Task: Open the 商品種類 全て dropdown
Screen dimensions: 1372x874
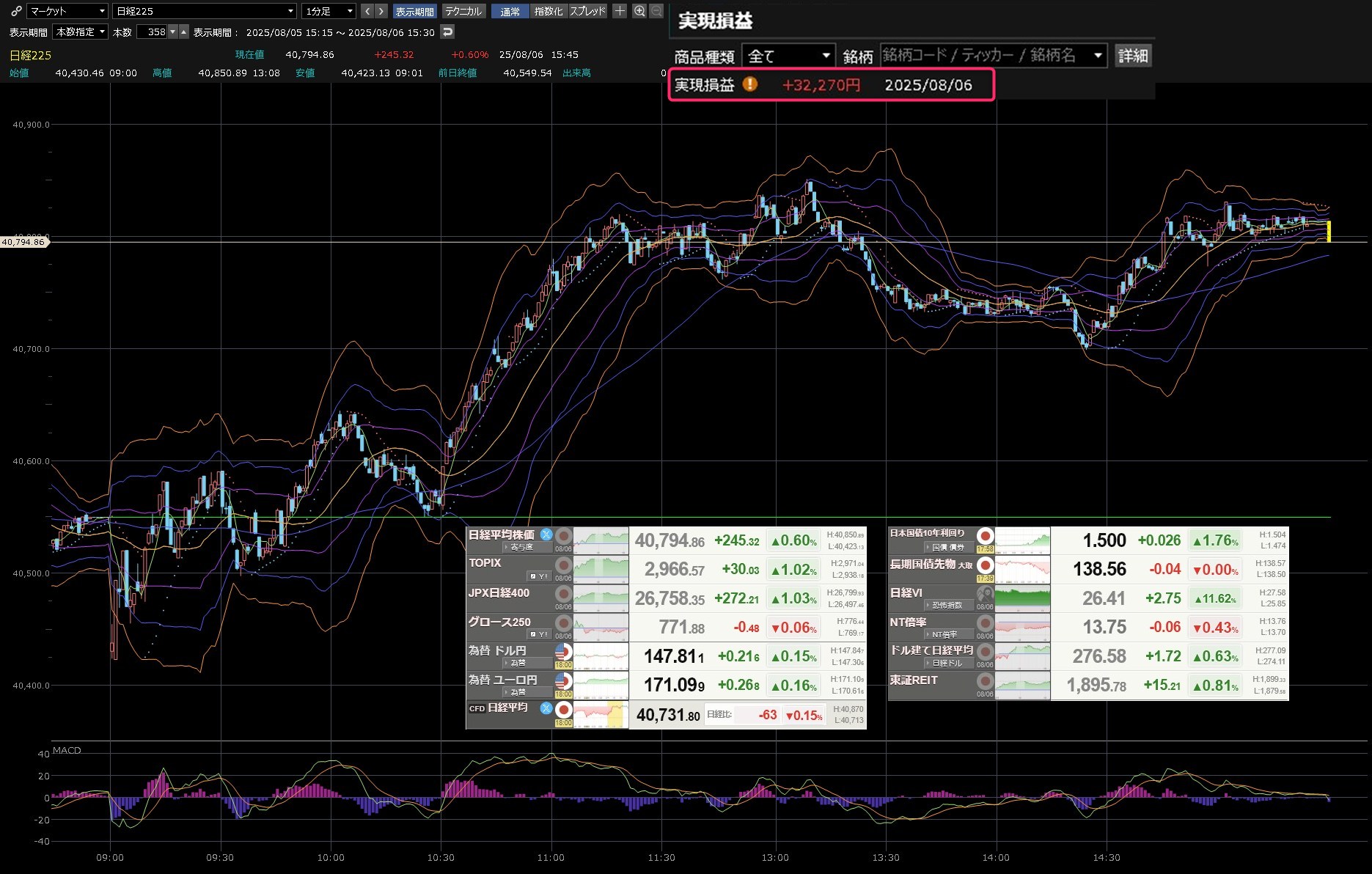Action: click(788, 56)
